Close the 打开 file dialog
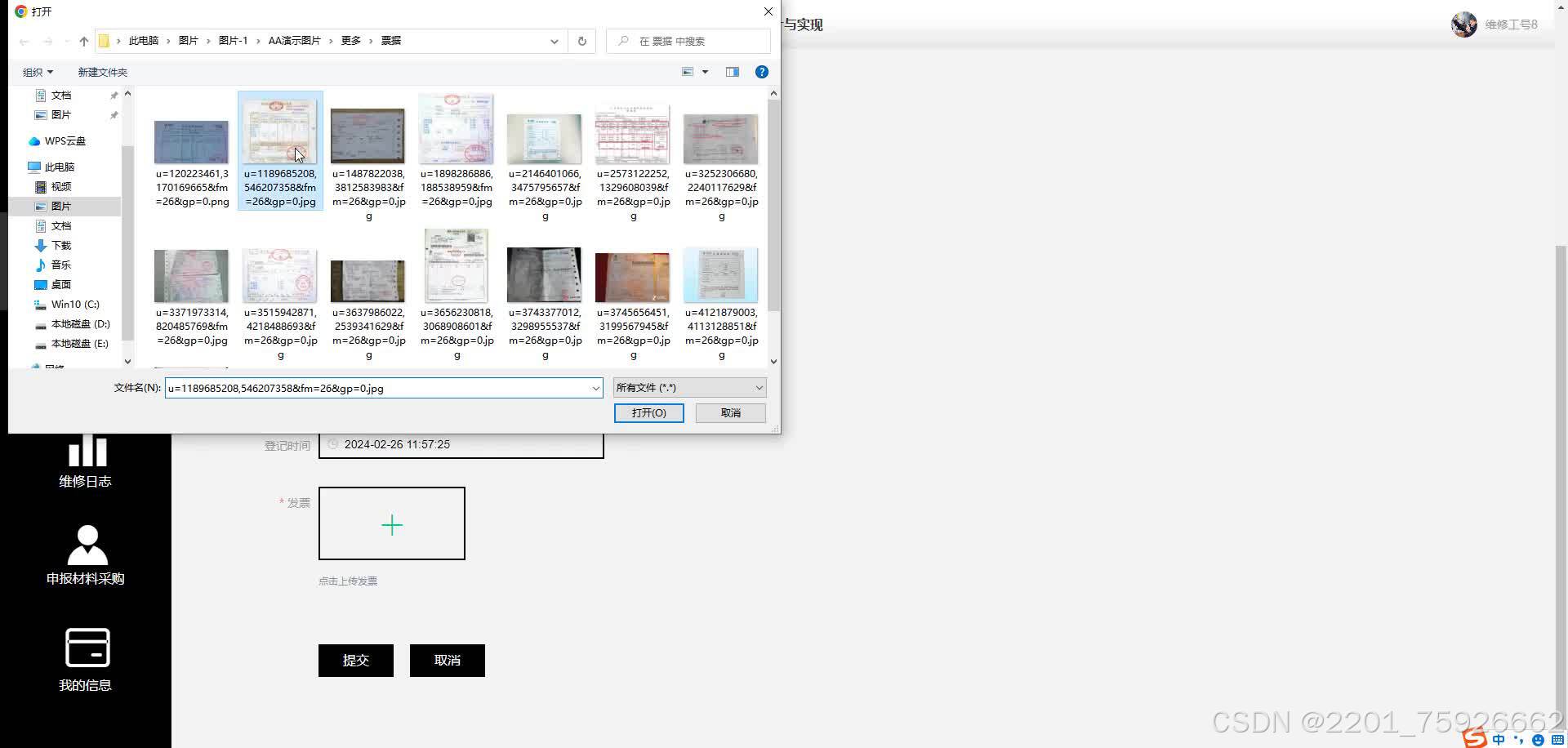 tap(768, 11)
